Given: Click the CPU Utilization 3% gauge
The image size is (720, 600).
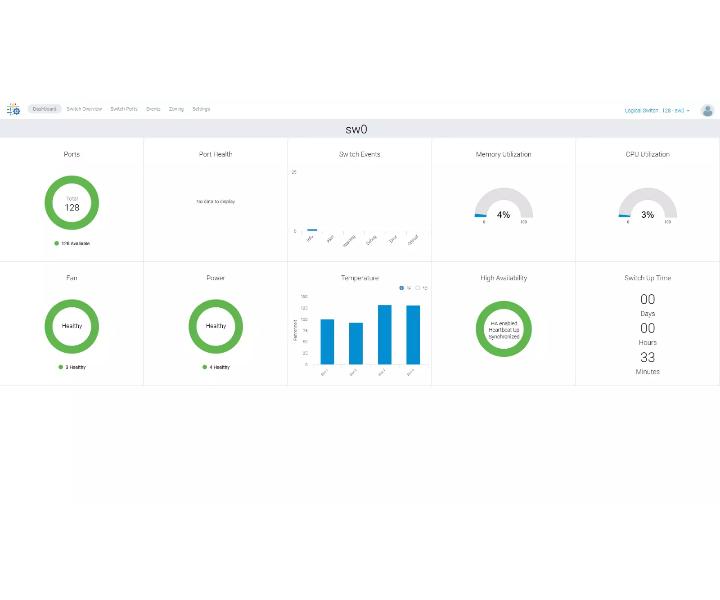Looking at the screenshot, I should [x=647, y=203].
